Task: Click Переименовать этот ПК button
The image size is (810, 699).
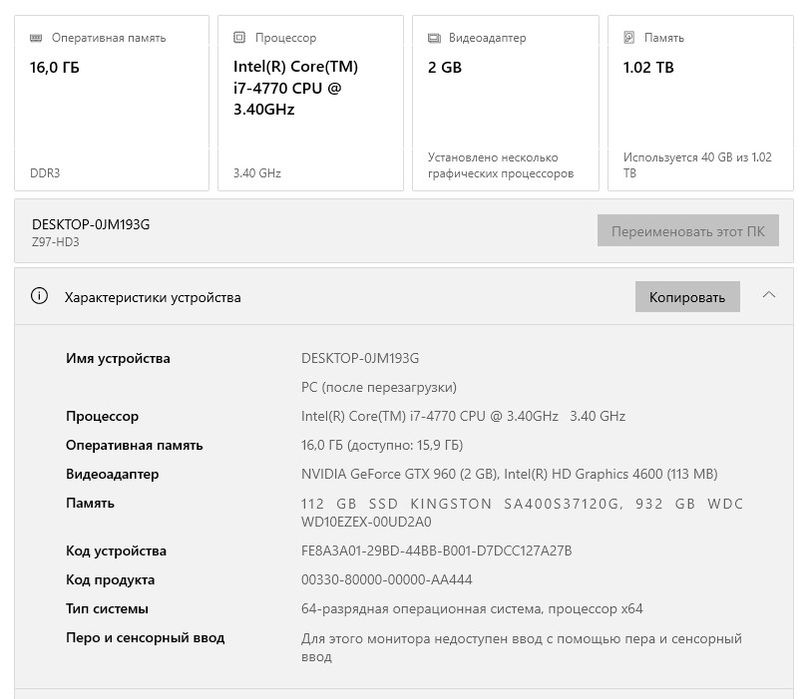Action: pyautogui.click(x=688, y=231)
